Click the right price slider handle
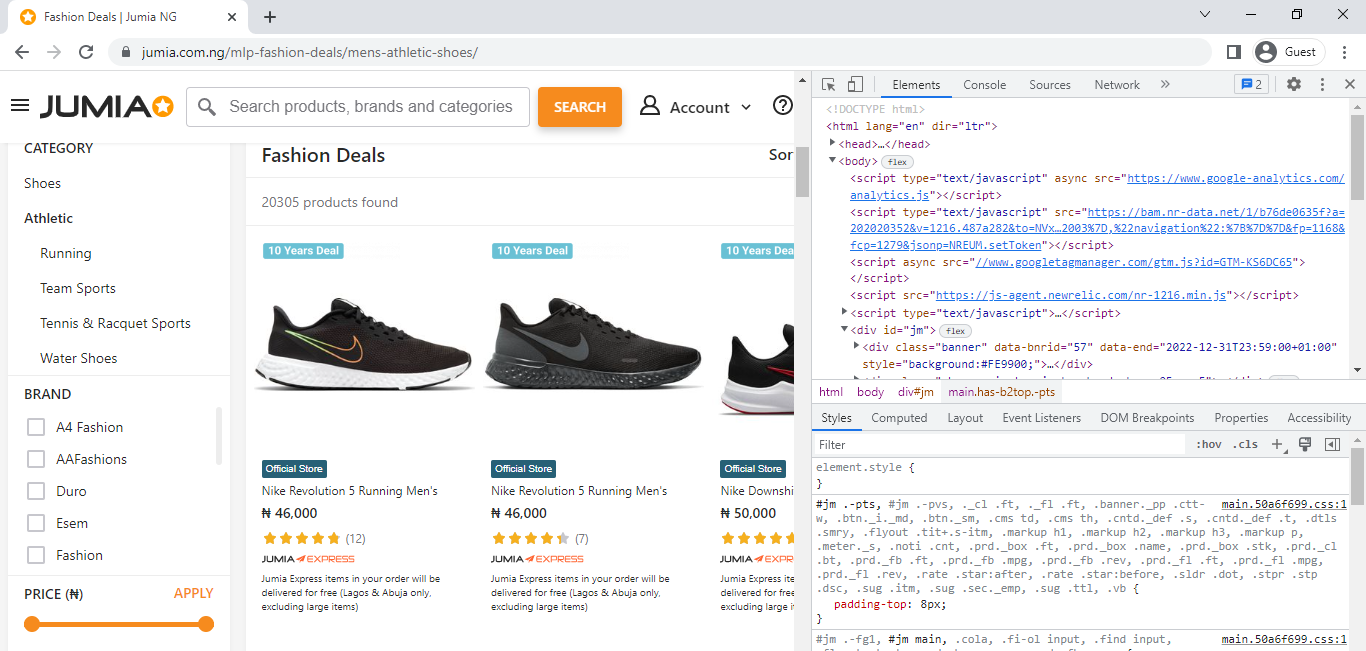Image resolution: width=1366 pixels, height=651 pixels. (x=206, y=624)
